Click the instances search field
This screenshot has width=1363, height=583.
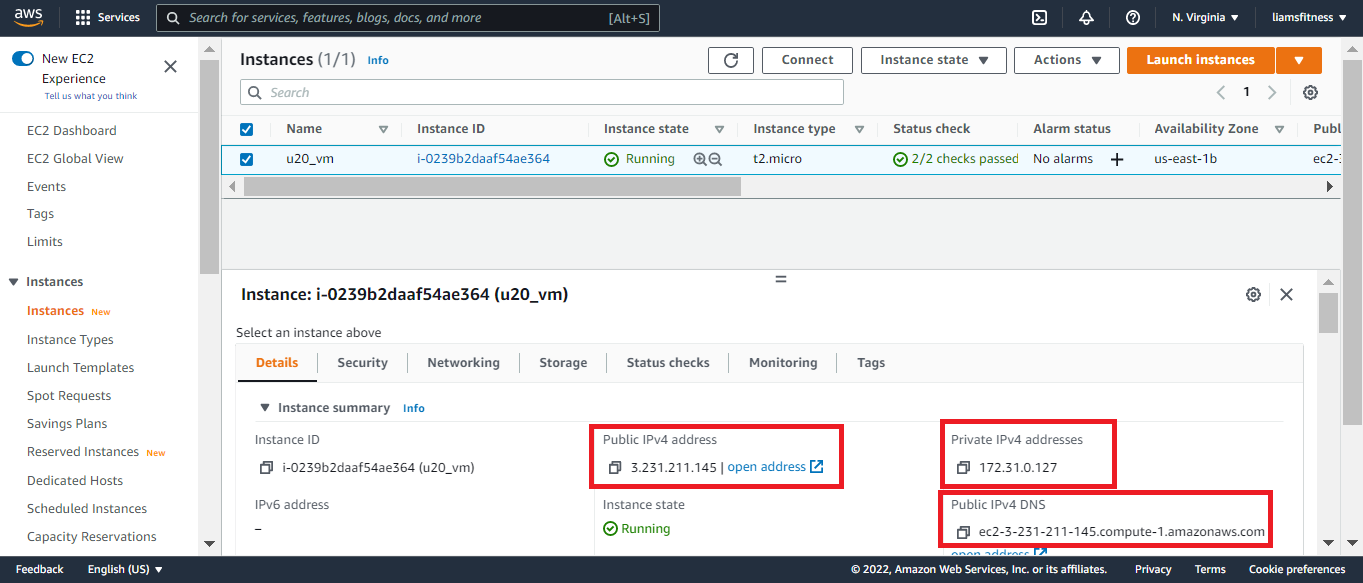(x=542, y=93)
